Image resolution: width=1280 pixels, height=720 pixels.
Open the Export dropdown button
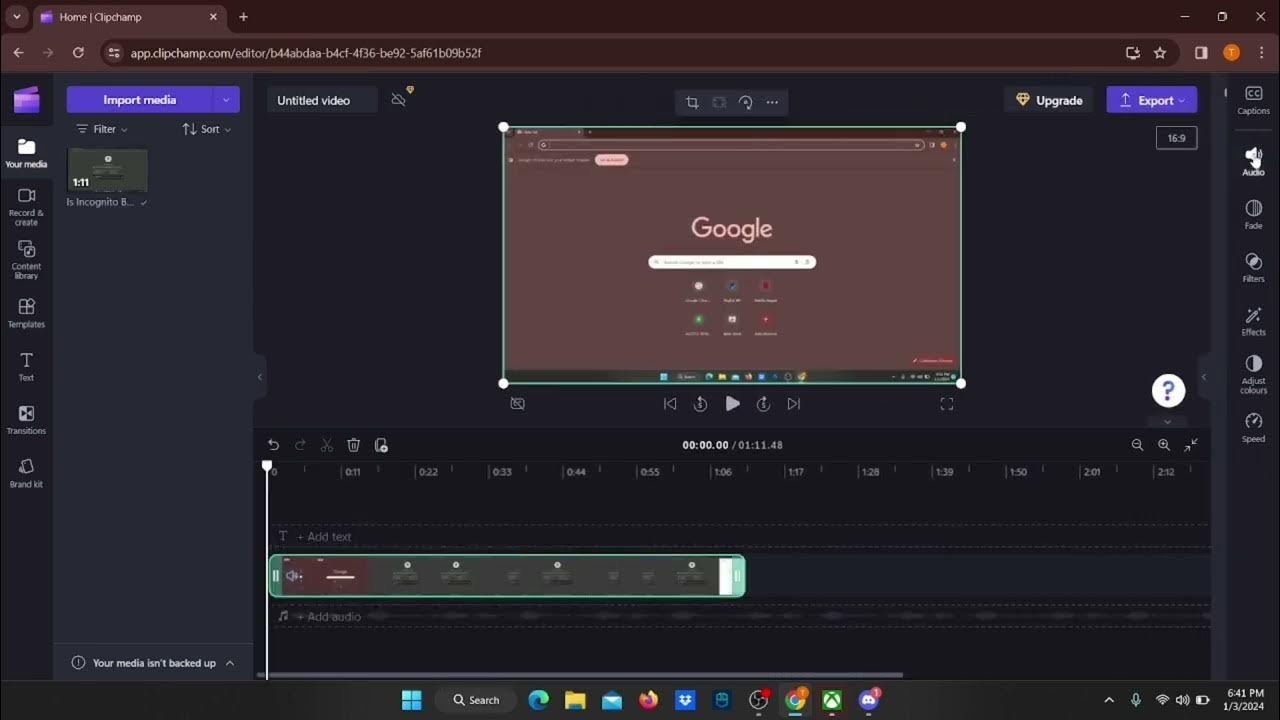pyautogui.click(x=1151, y=100)
